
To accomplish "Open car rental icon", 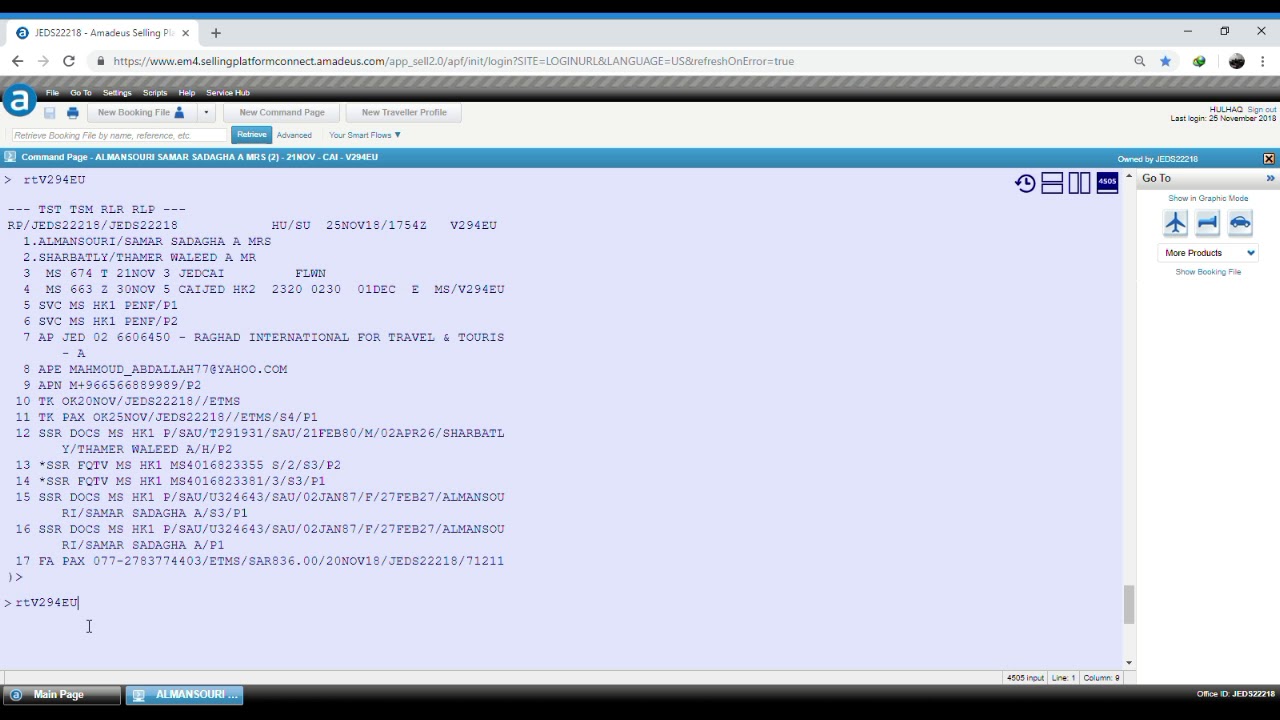I will [x=1240, y=223].
